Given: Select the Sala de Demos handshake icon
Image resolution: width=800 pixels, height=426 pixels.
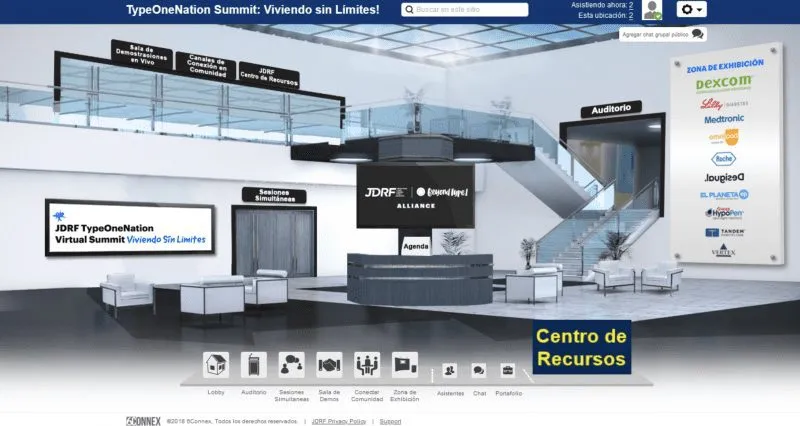Looking at the screenshot, I should tap(329, 365).
